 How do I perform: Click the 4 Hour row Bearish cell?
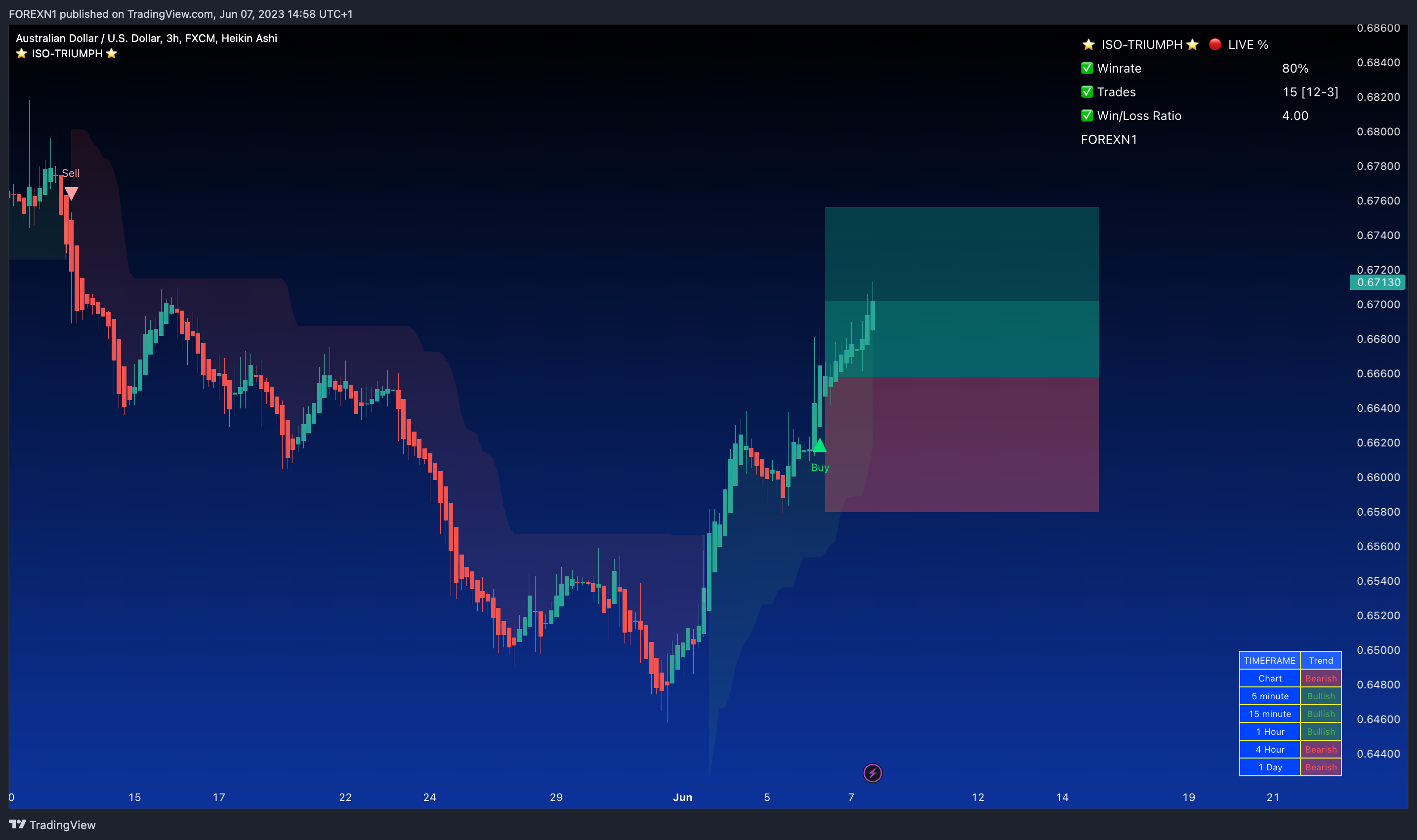pyautogui.click(x=1321, y=750)
